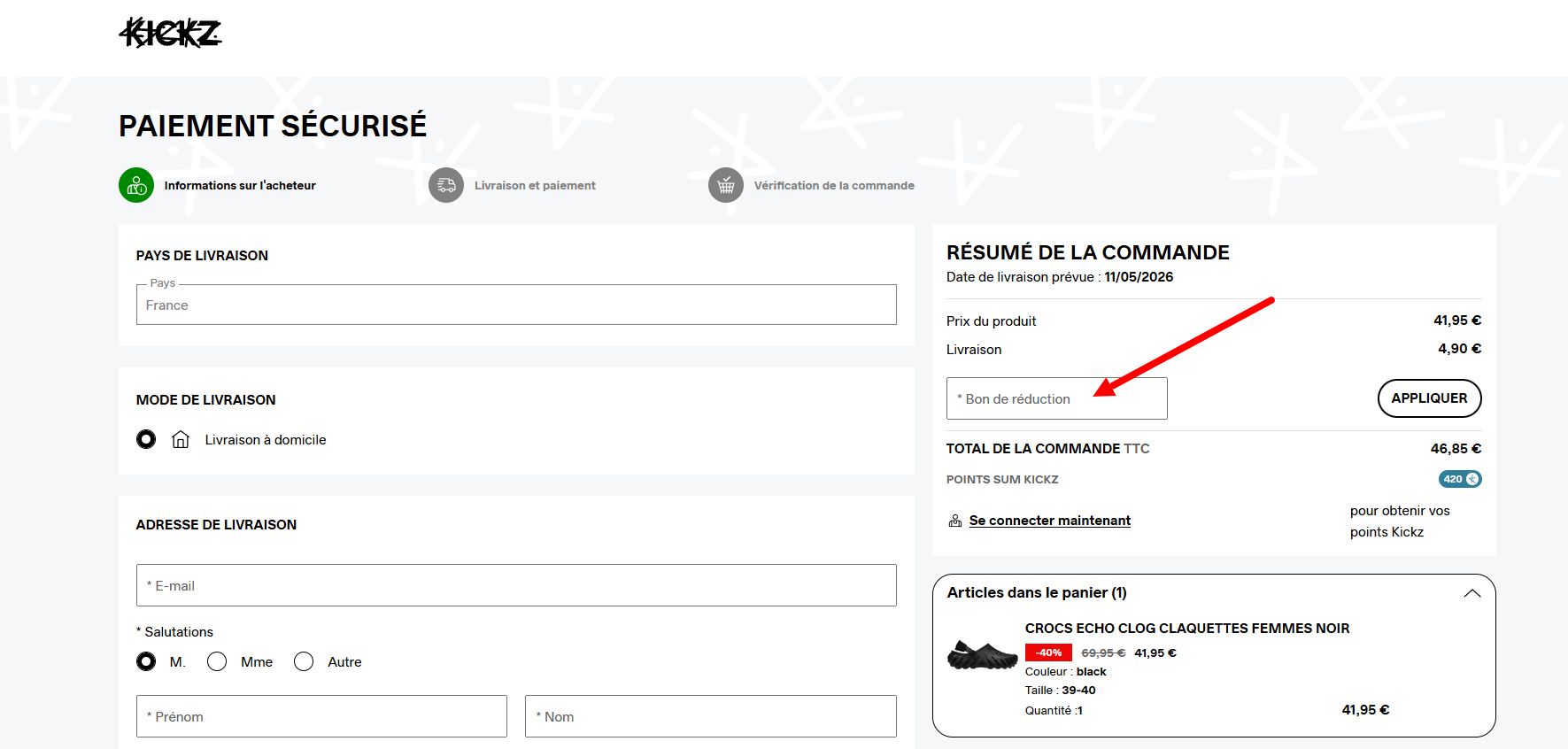Click the RÉSUMÉ DE LA COMMANDE heading
Image resolution: width=1568 pixels, height=749 pixels.
(x=1088, y=252)
